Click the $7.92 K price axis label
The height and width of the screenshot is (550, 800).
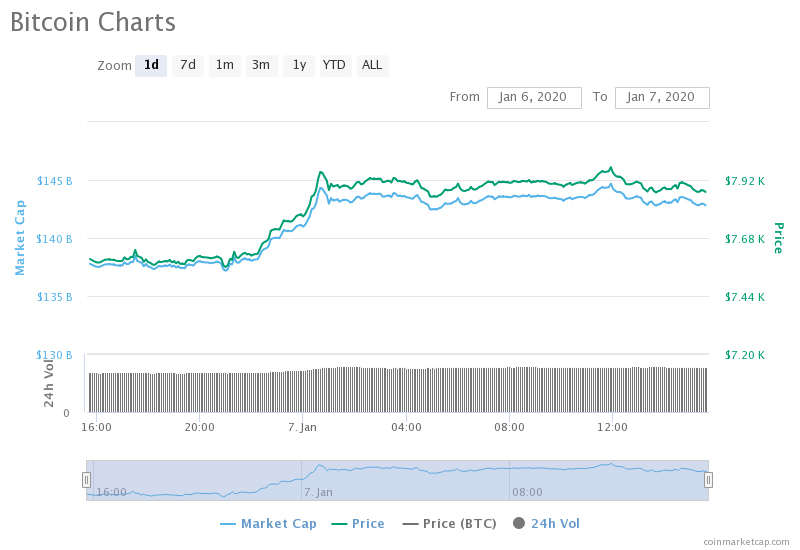point(745,181)
